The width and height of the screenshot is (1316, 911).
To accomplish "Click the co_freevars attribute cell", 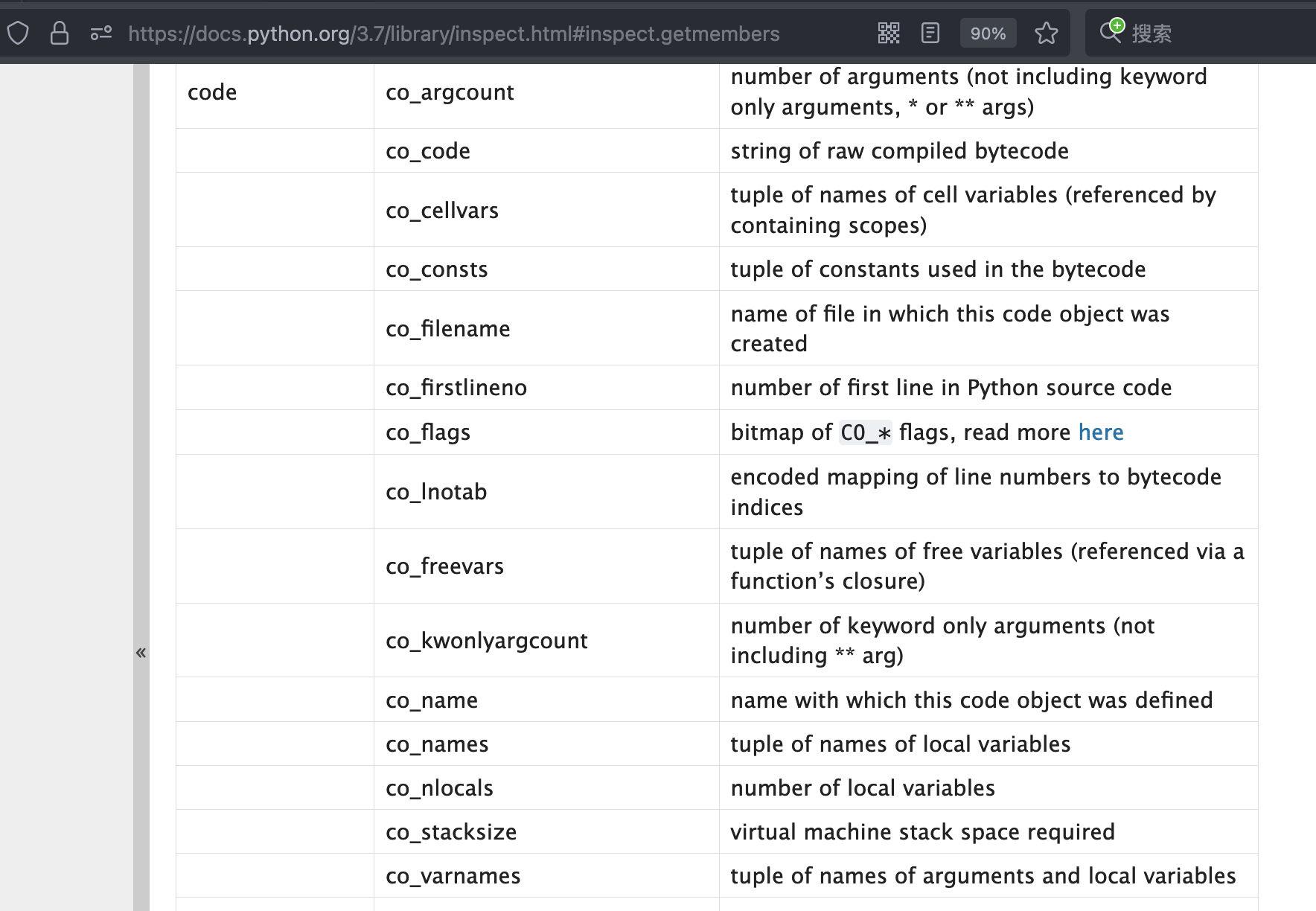I will coord(546,566).
